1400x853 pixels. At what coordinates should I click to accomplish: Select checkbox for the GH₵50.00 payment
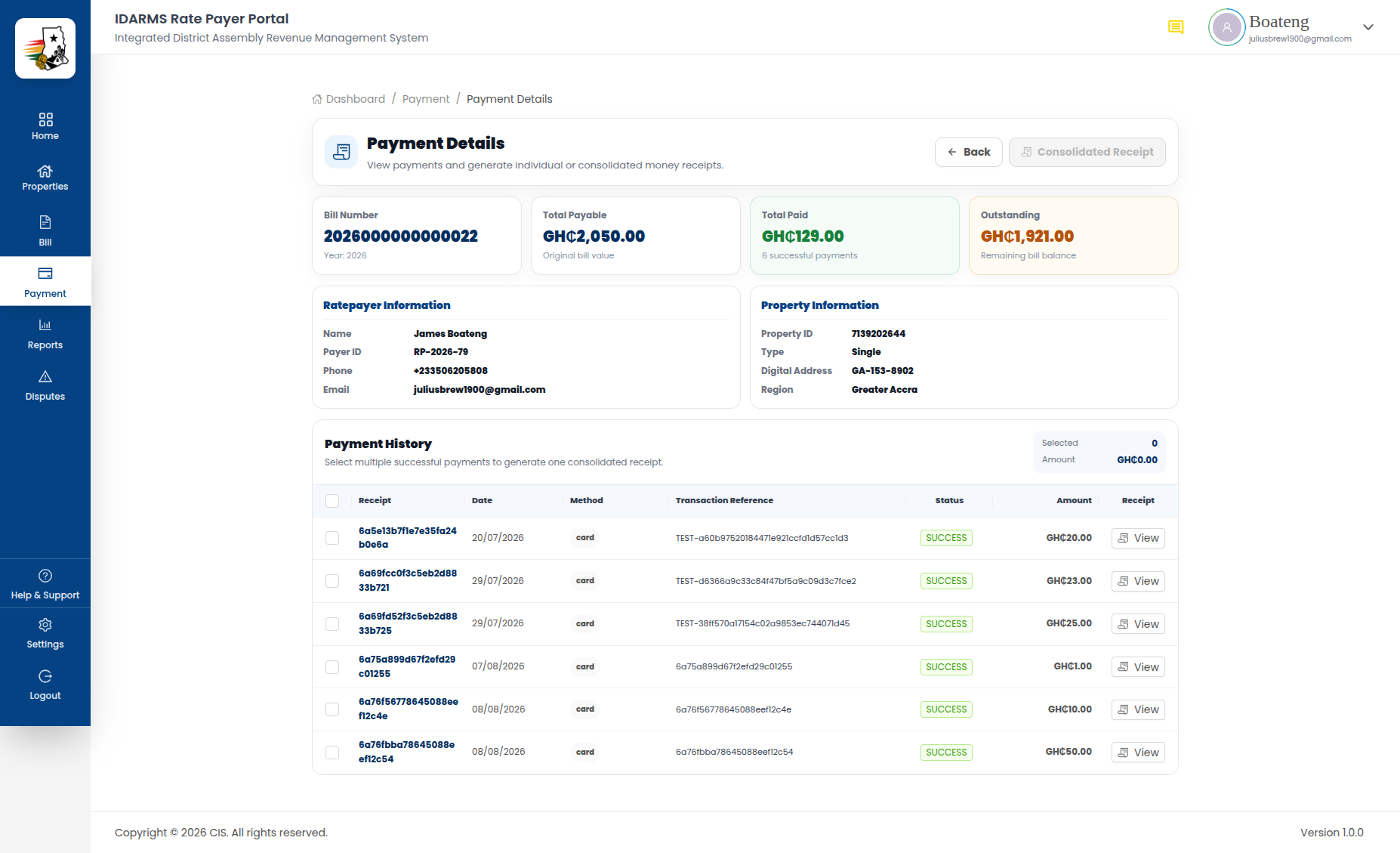click(x=332, y=753)
